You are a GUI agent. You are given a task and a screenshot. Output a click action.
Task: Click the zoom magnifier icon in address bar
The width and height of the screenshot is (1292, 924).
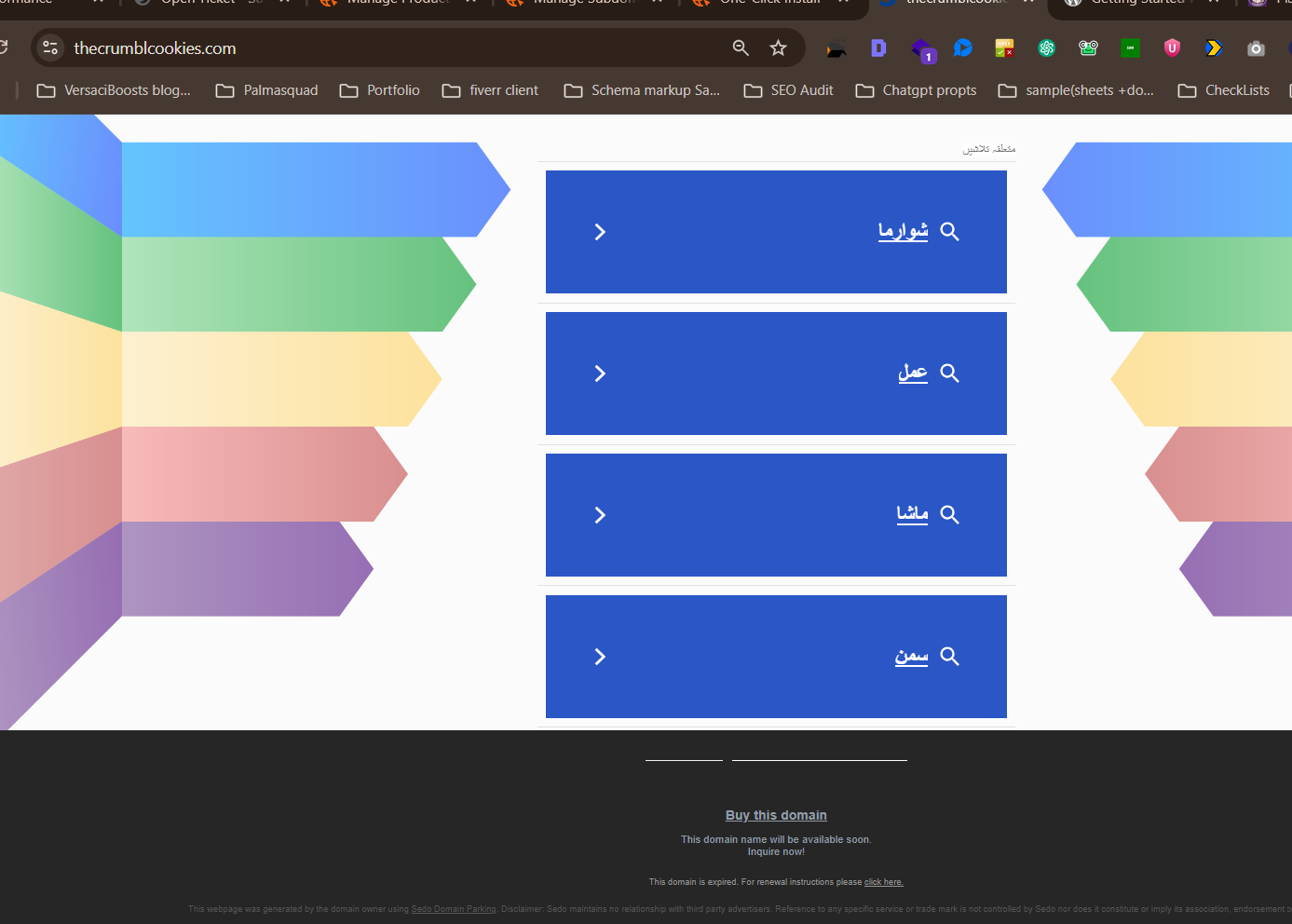[x=741, y=48]
